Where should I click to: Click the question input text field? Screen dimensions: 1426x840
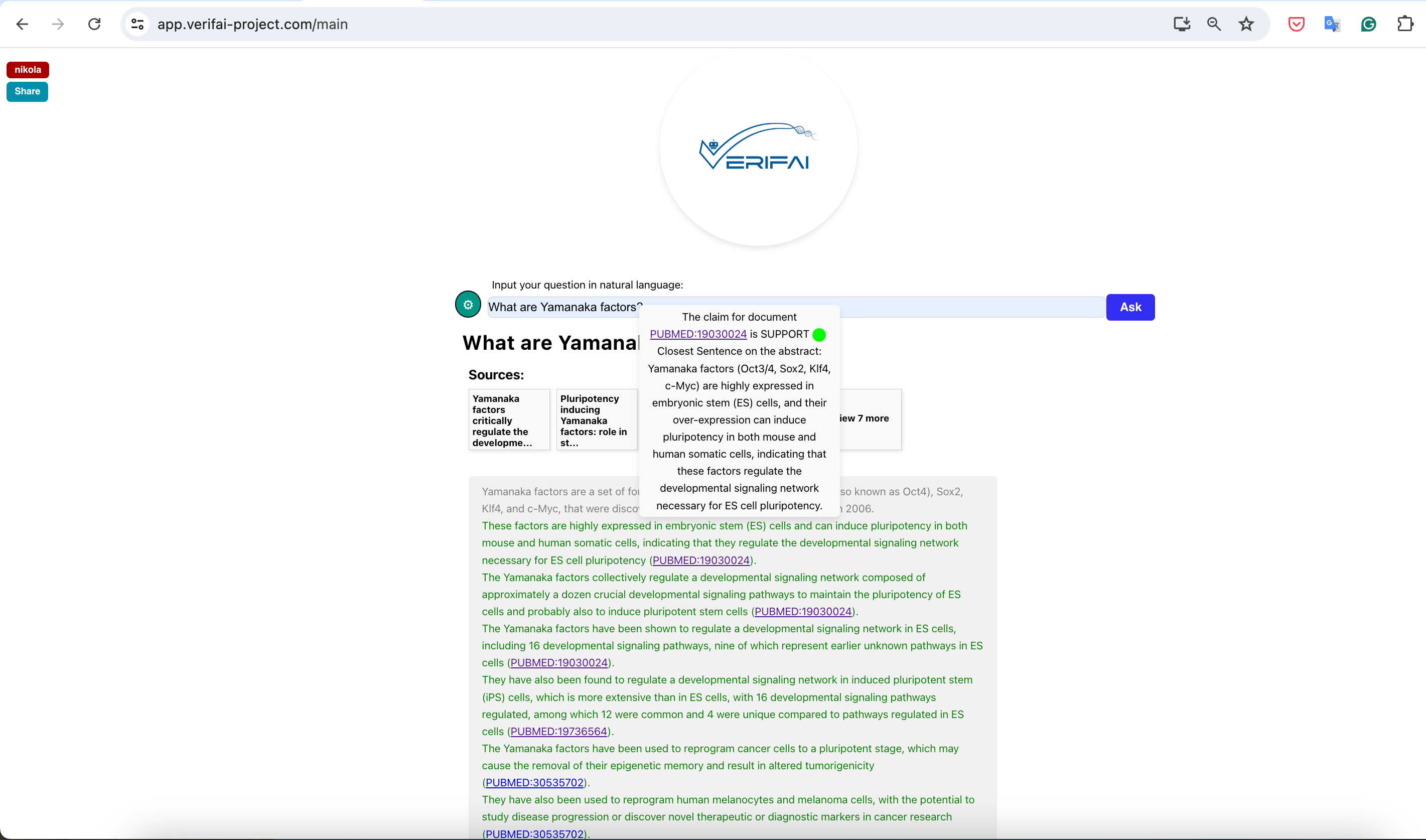point(962,308)
